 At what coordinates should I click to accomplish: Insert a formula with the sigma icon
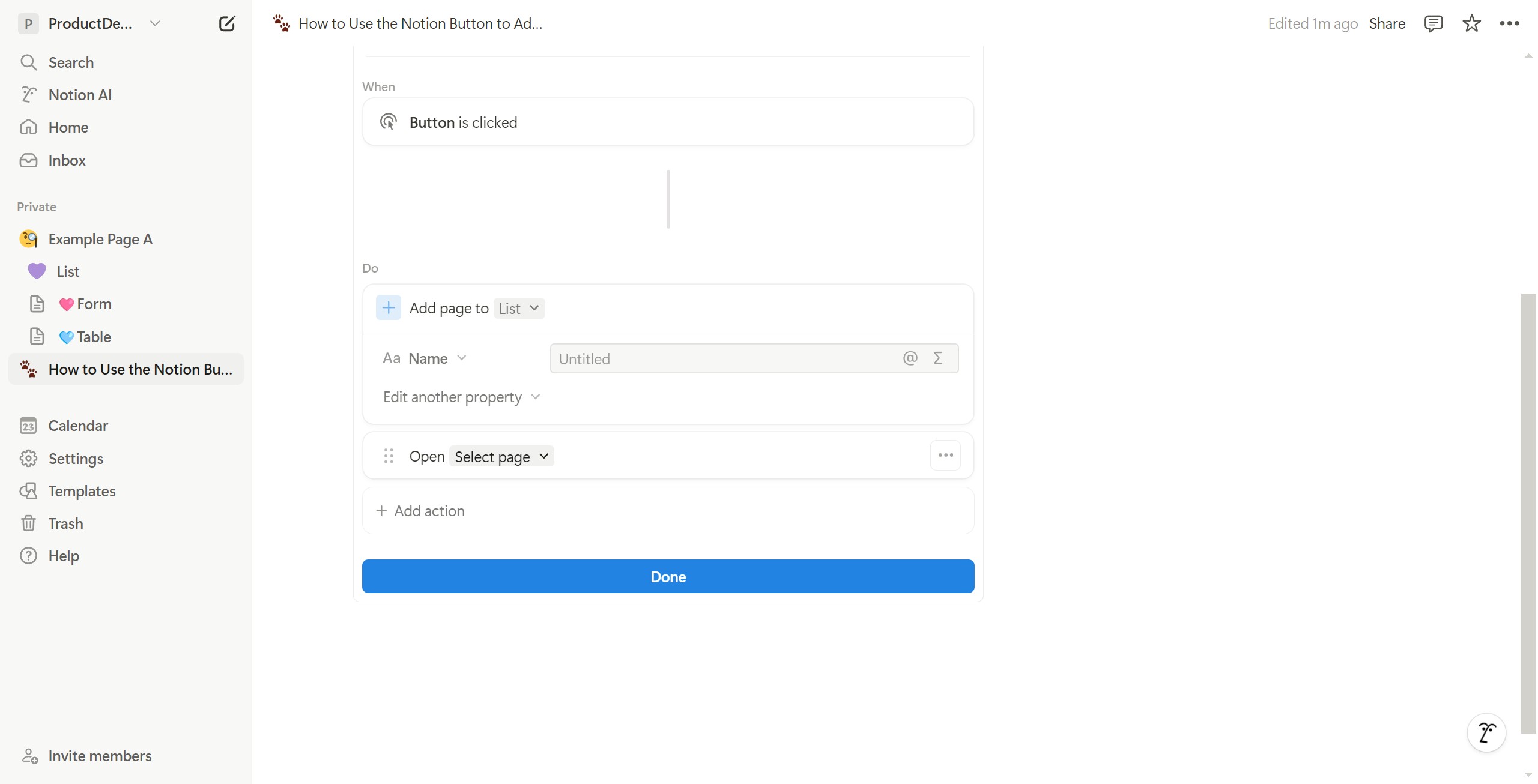pyautogui.click(x=938, y=358)
